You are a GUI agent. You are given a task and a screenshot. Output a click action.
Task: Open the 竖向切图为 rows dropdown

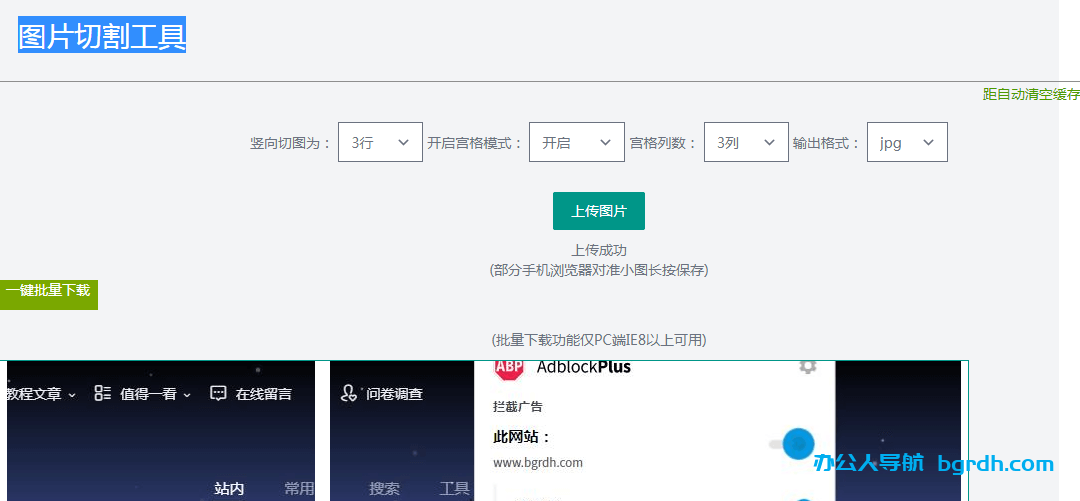point(380,143)
